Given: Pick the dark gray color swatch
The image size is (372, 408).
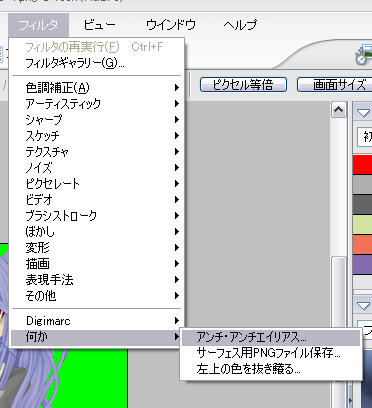Looking at the screenshot, I should (x=363, y=204).
